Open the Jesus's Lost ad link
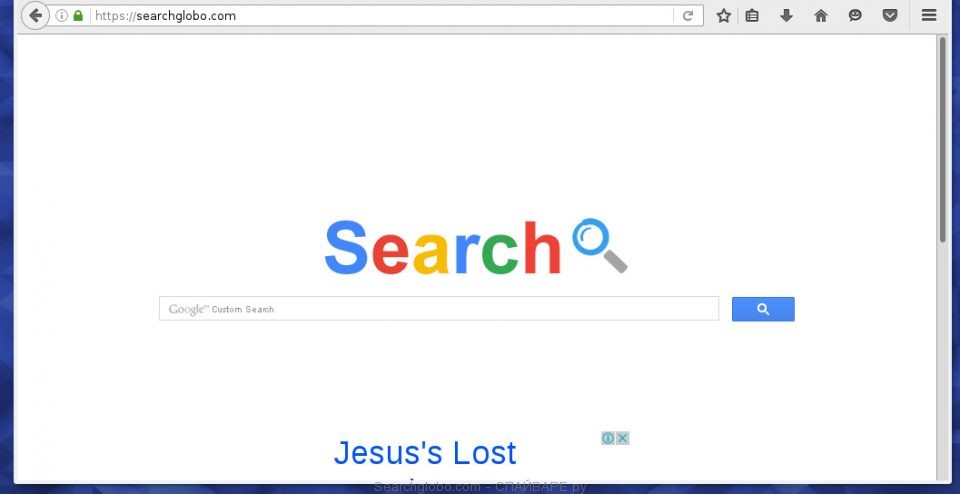The image size is (960, 494). click(x=425, y=453)
